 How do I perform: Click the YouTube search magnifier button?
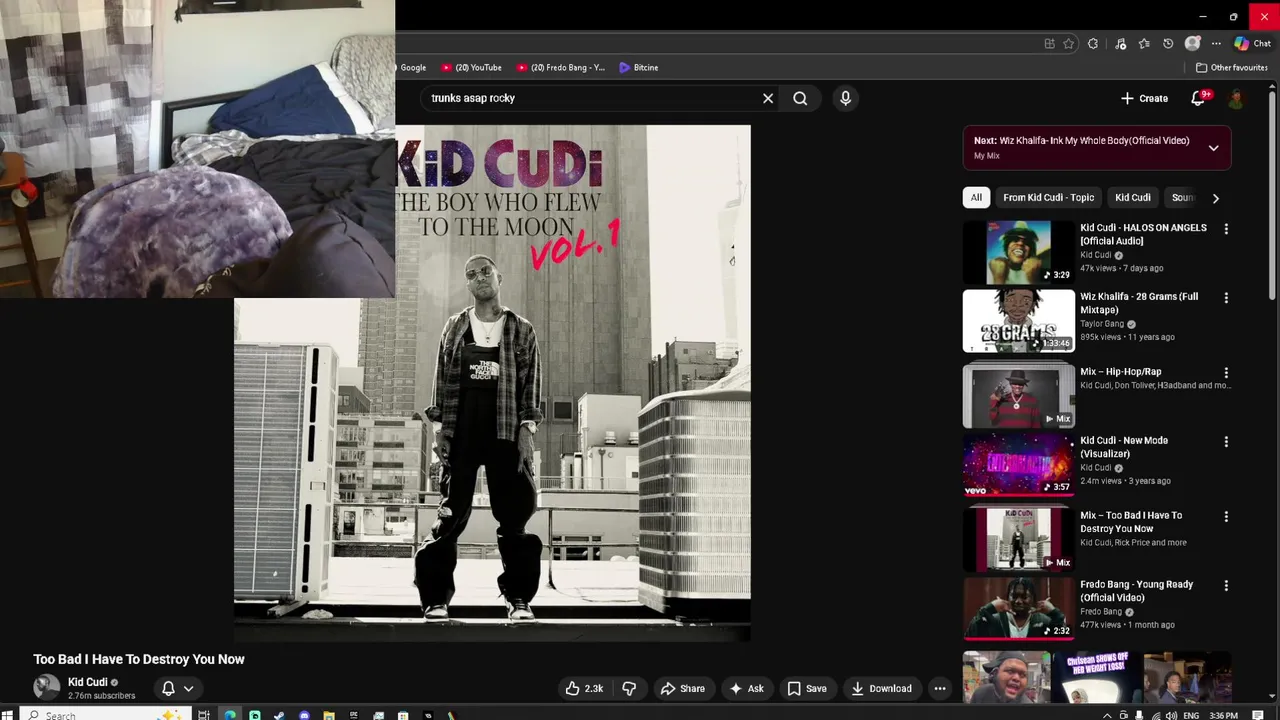pos(800,98)
